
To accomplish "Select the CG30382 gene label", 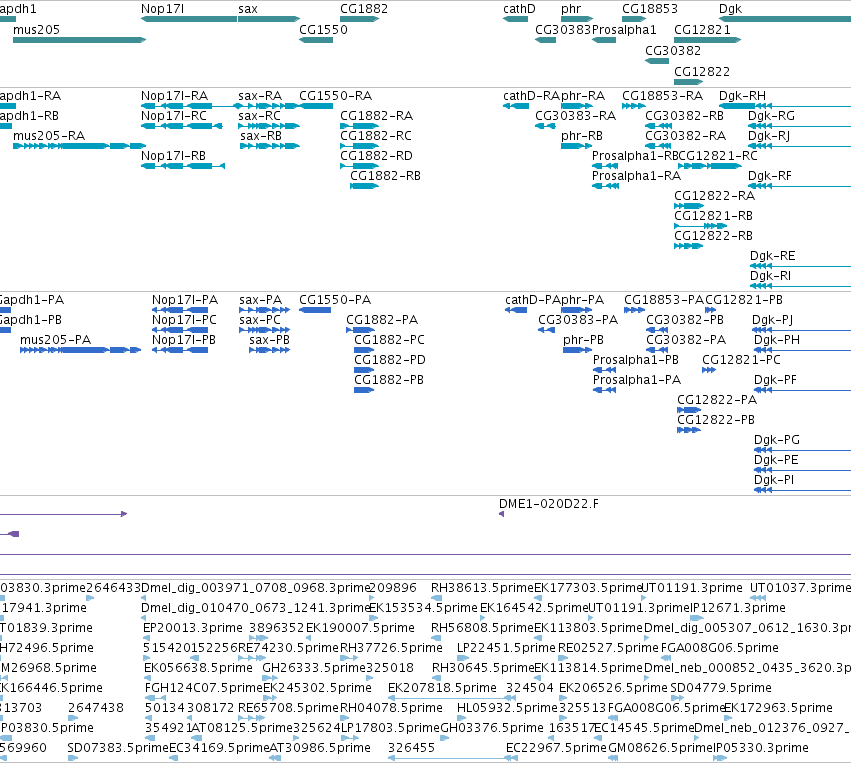I will [x=672, y=50].
